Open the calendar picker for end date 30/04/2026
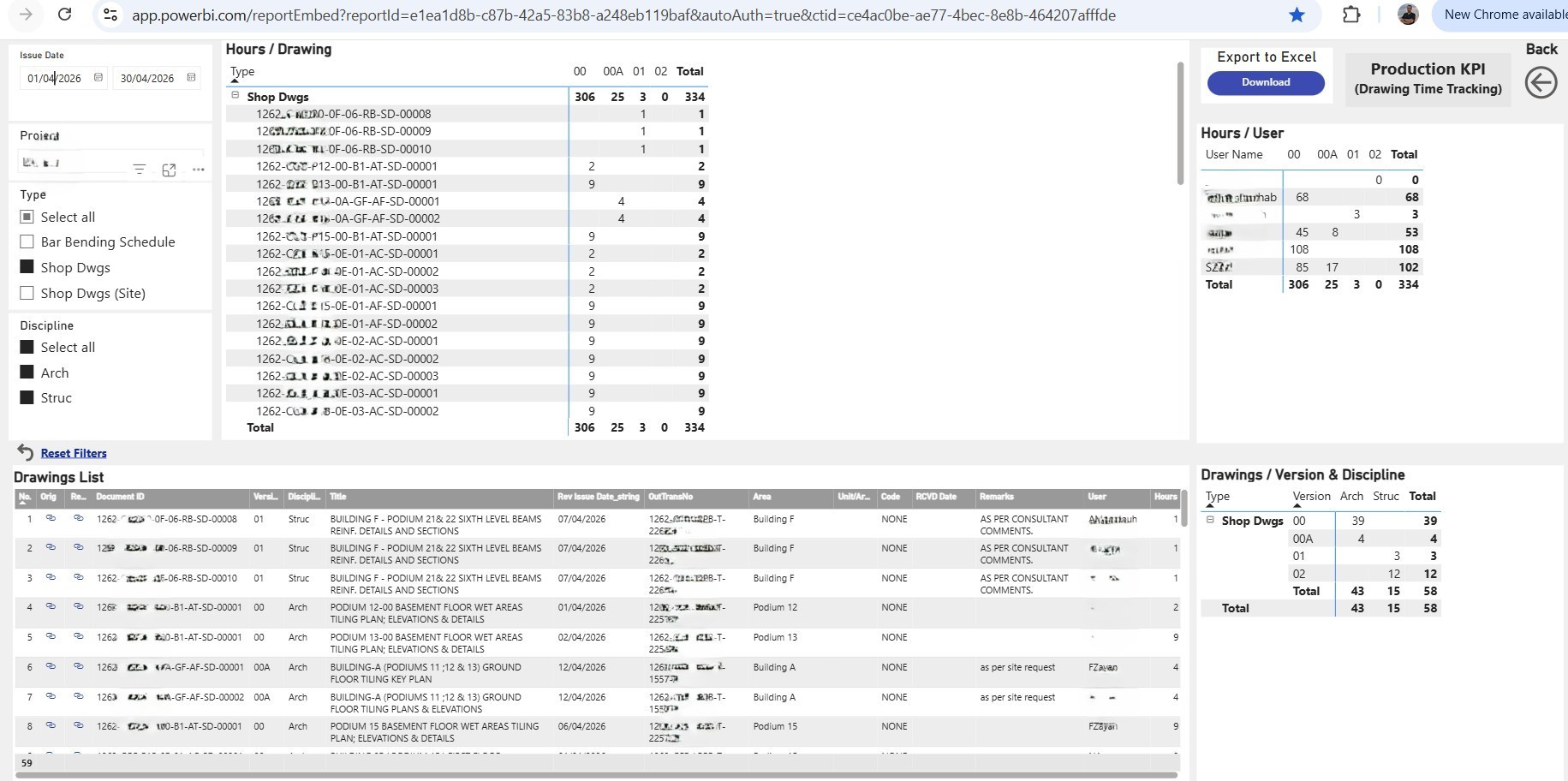 tap(191, 77)
